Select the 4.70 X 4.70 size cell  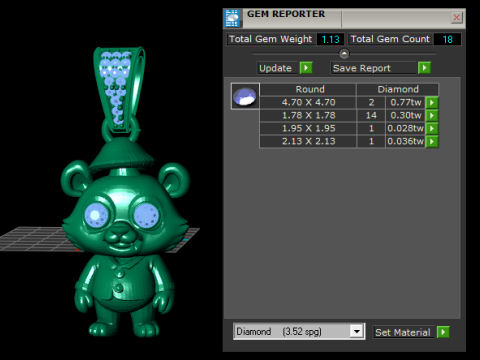308,102
